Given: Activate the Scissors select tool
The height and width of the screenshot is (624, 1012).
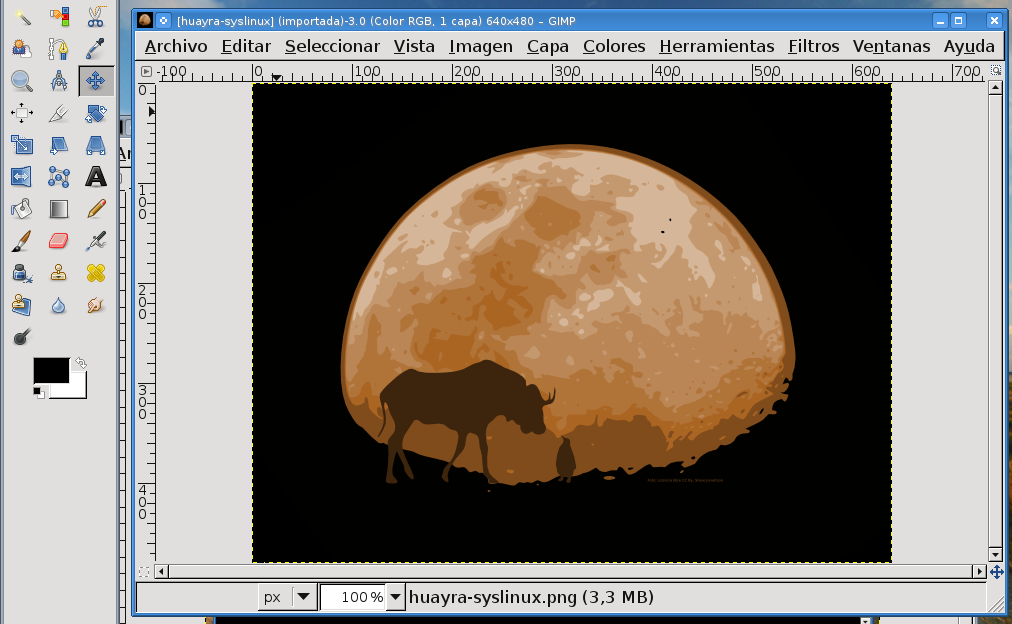Looking at the screenshot, I should coord(95,17).
